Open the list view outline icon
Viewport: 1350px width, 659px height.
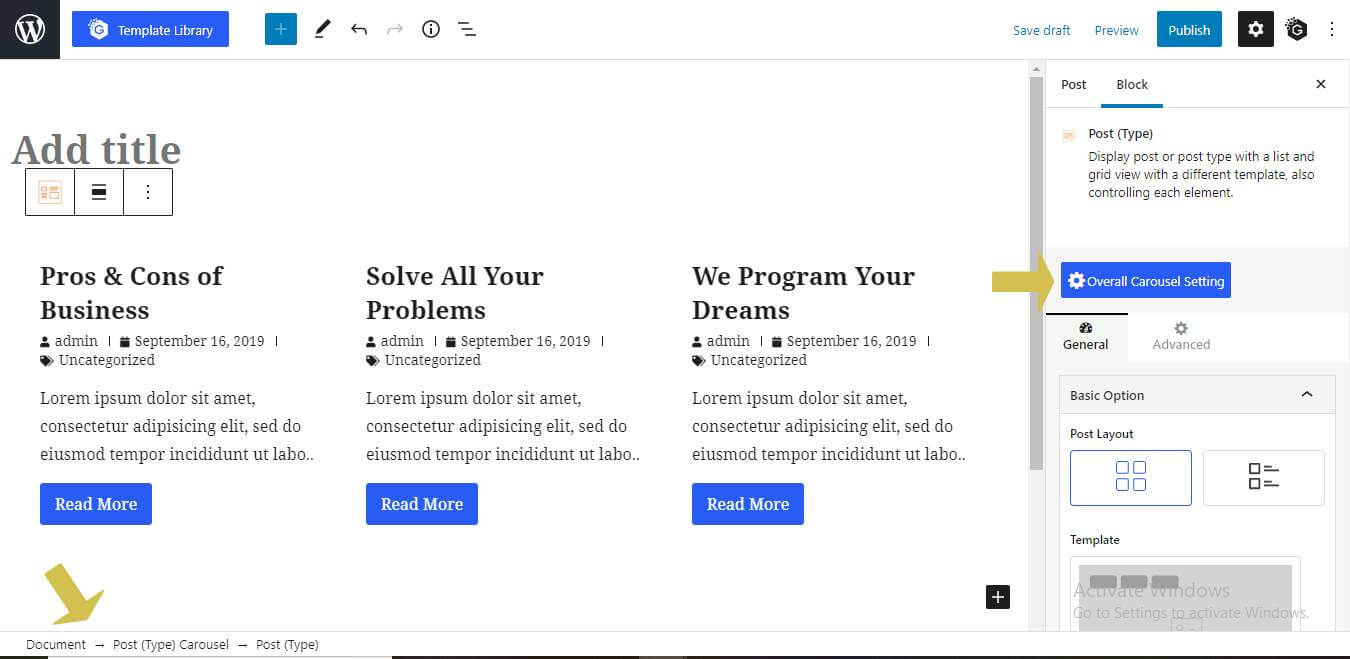467,29
